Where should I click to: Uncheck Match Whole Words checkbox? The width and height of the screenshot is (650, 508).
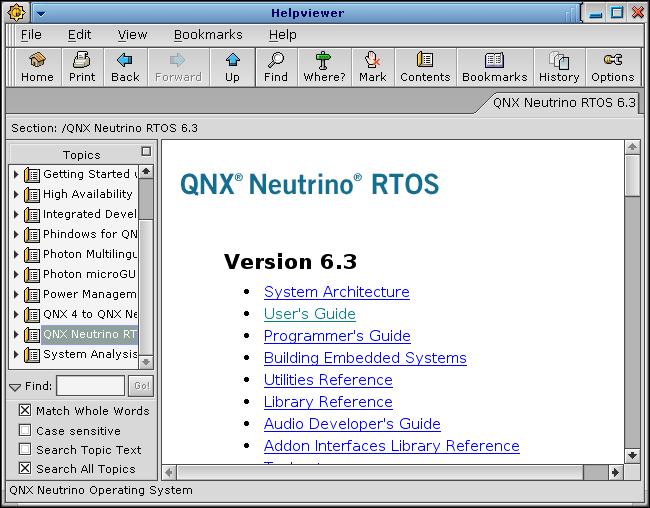point(25,411)
